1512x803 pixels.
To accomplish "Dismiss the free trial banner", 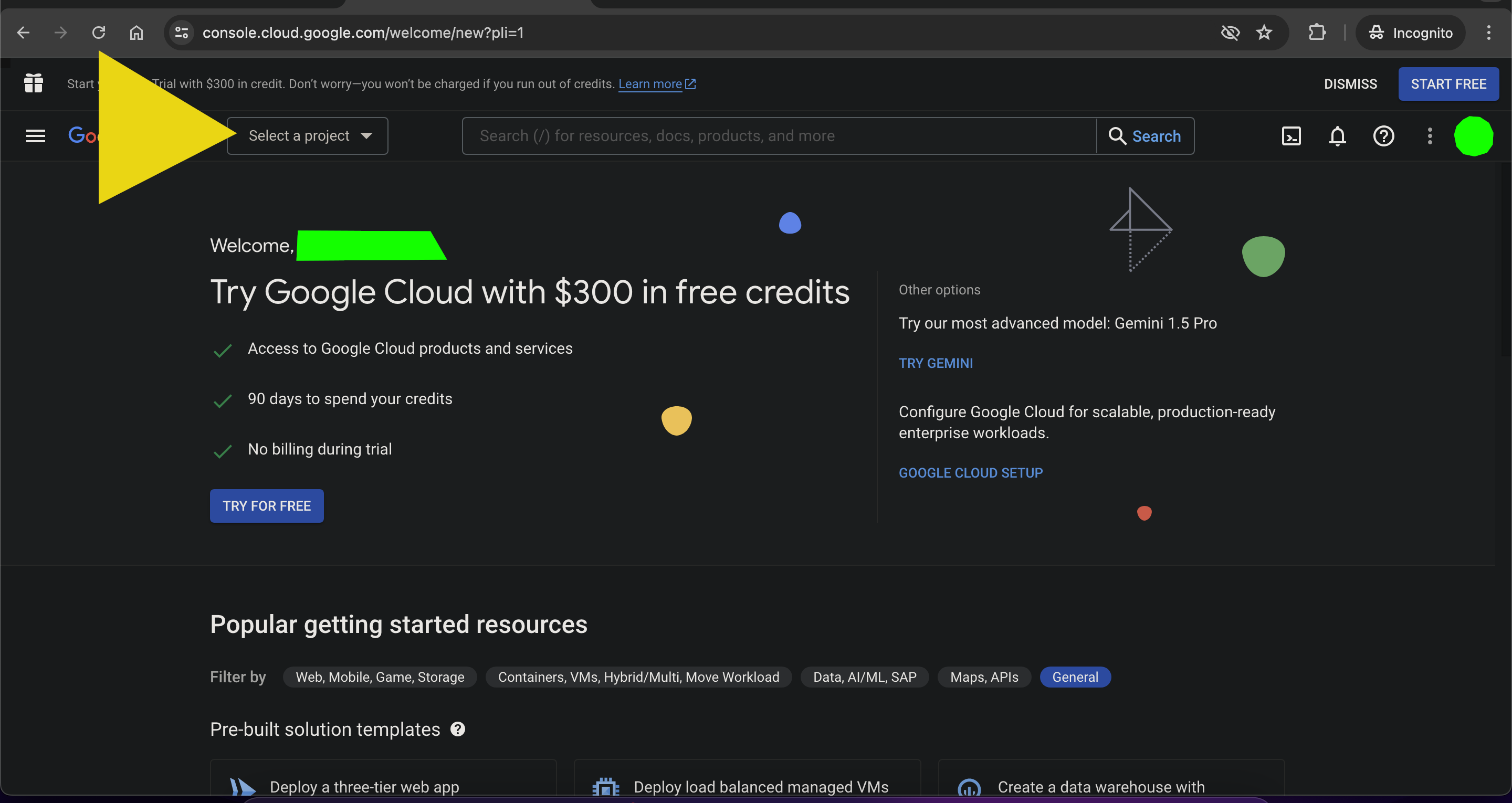I will click(x=1350, y=84).
